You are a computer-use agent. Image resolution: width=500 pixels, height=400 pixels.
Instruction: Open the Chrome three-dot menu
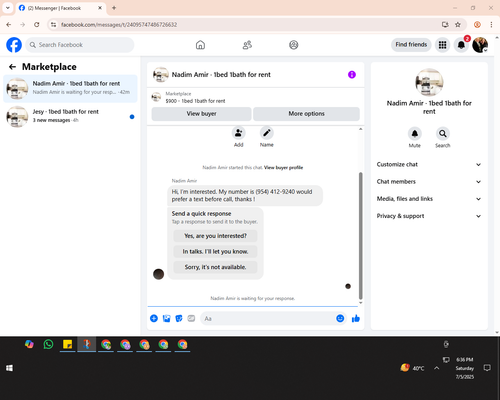tap(491, 25)
